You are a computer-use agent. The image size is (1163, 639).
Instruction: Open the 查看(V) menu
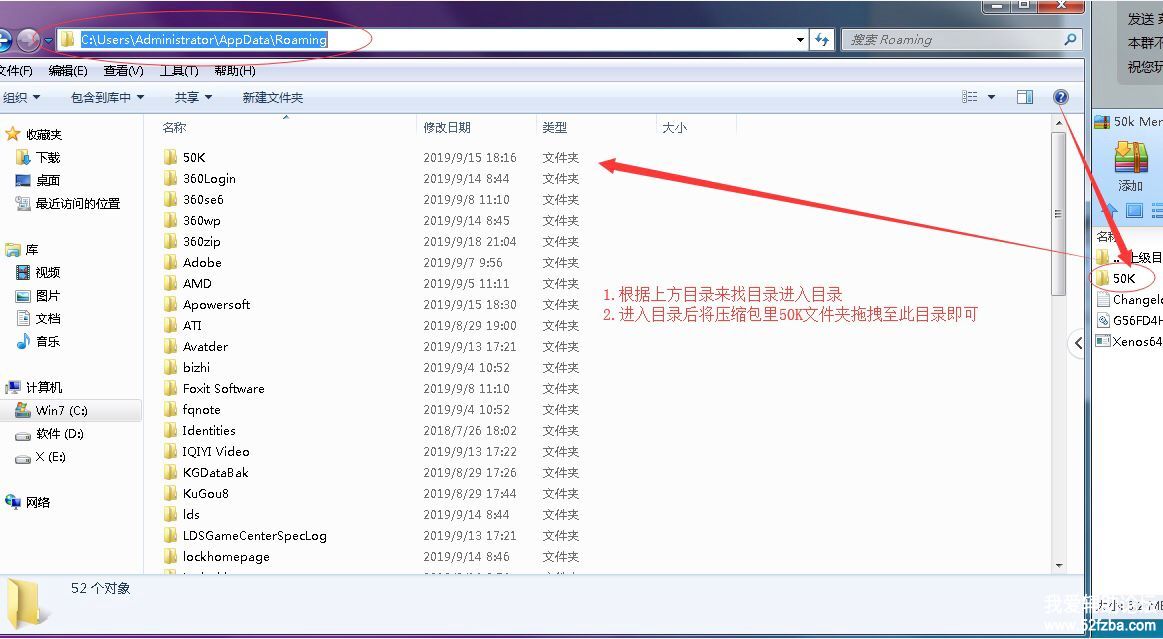point(123,71)
